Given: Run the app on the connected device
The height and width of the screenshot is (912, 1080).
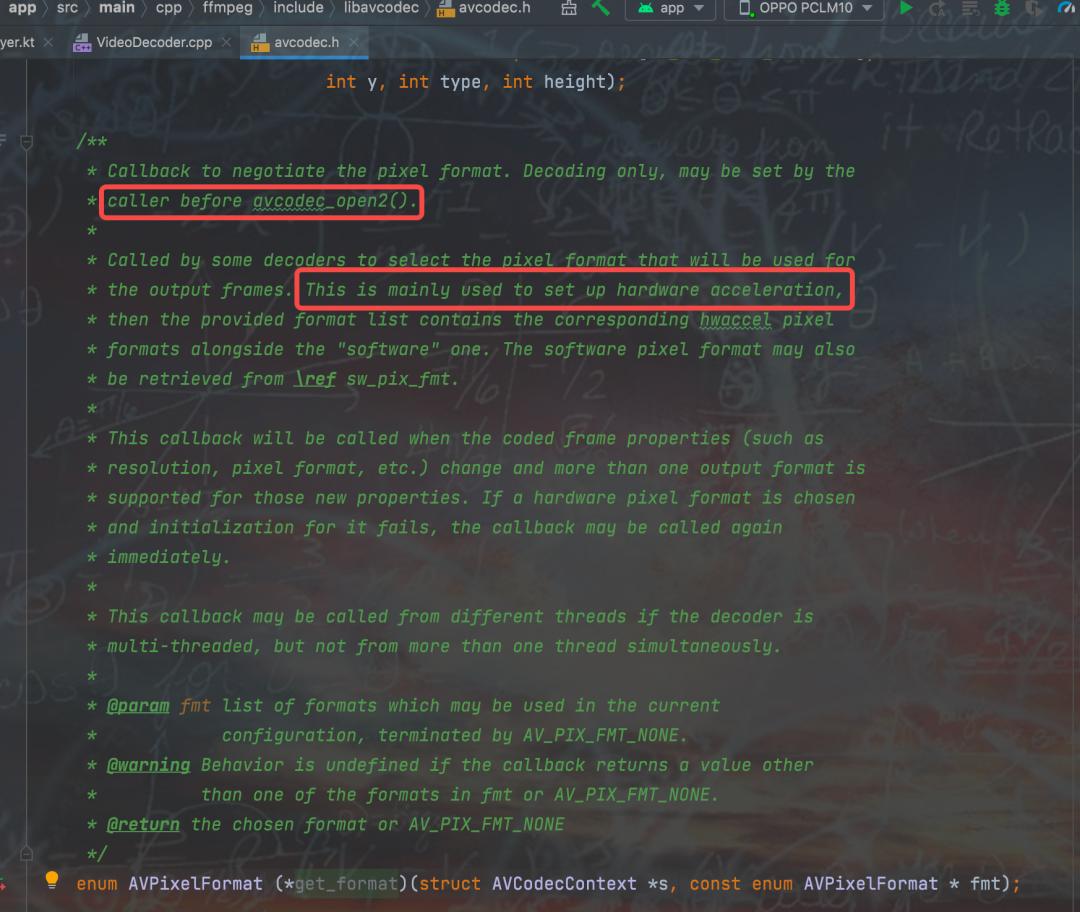Looking at the screenshot, I should click(x=905, y=8).
